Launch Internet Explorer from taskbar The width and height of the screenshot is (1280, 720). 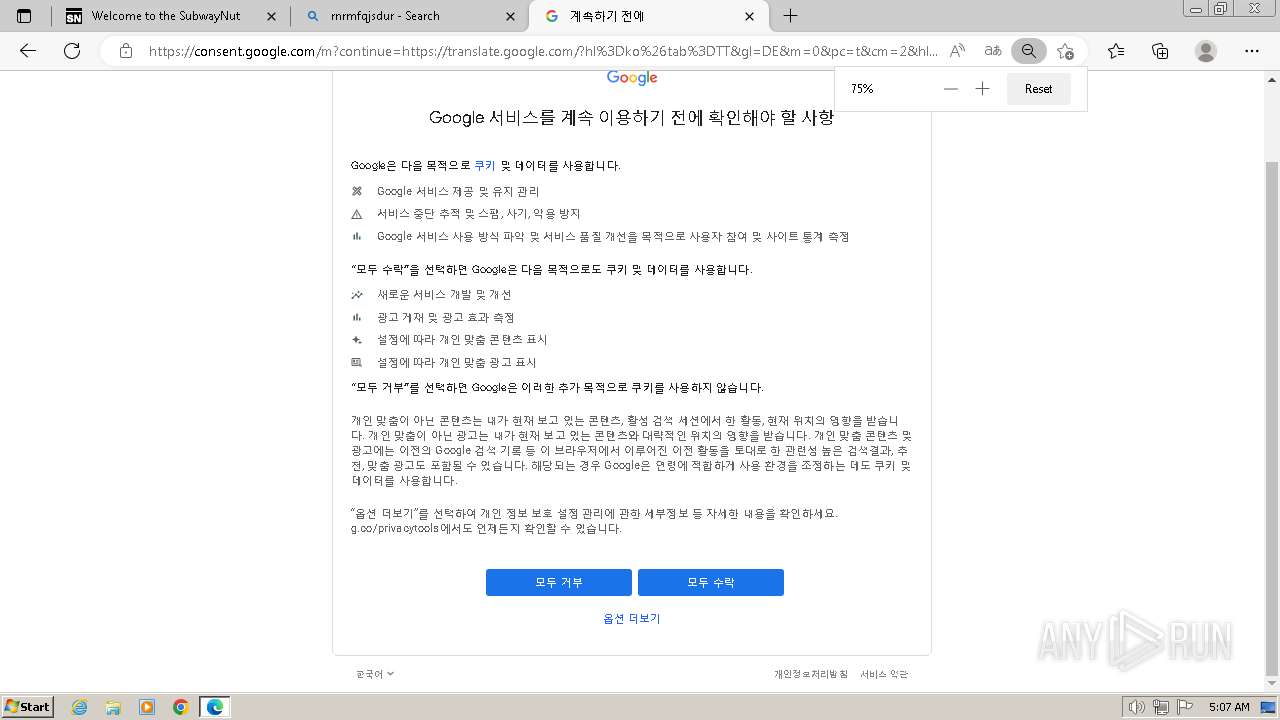(x=80, y=707)
